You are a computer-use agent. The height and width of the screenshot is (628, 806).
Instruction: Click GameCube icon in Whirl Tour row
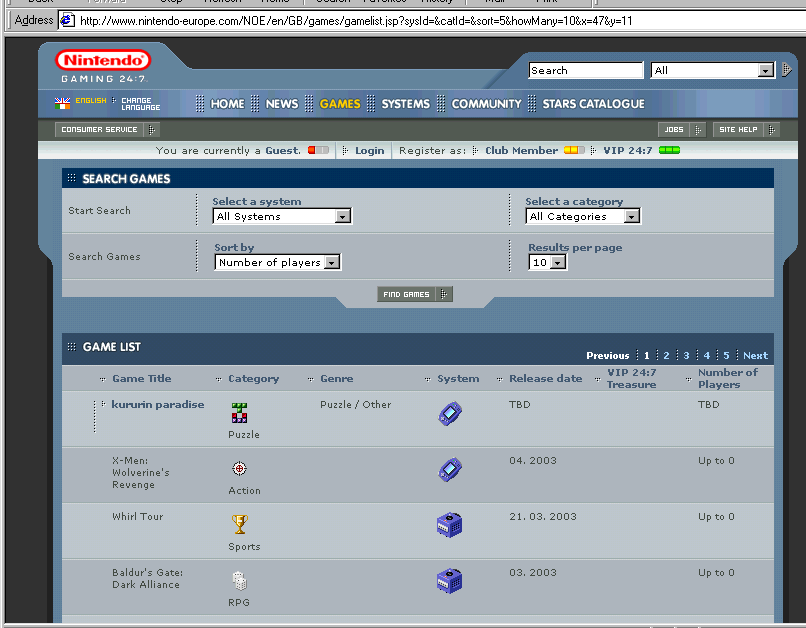point(450,525)
